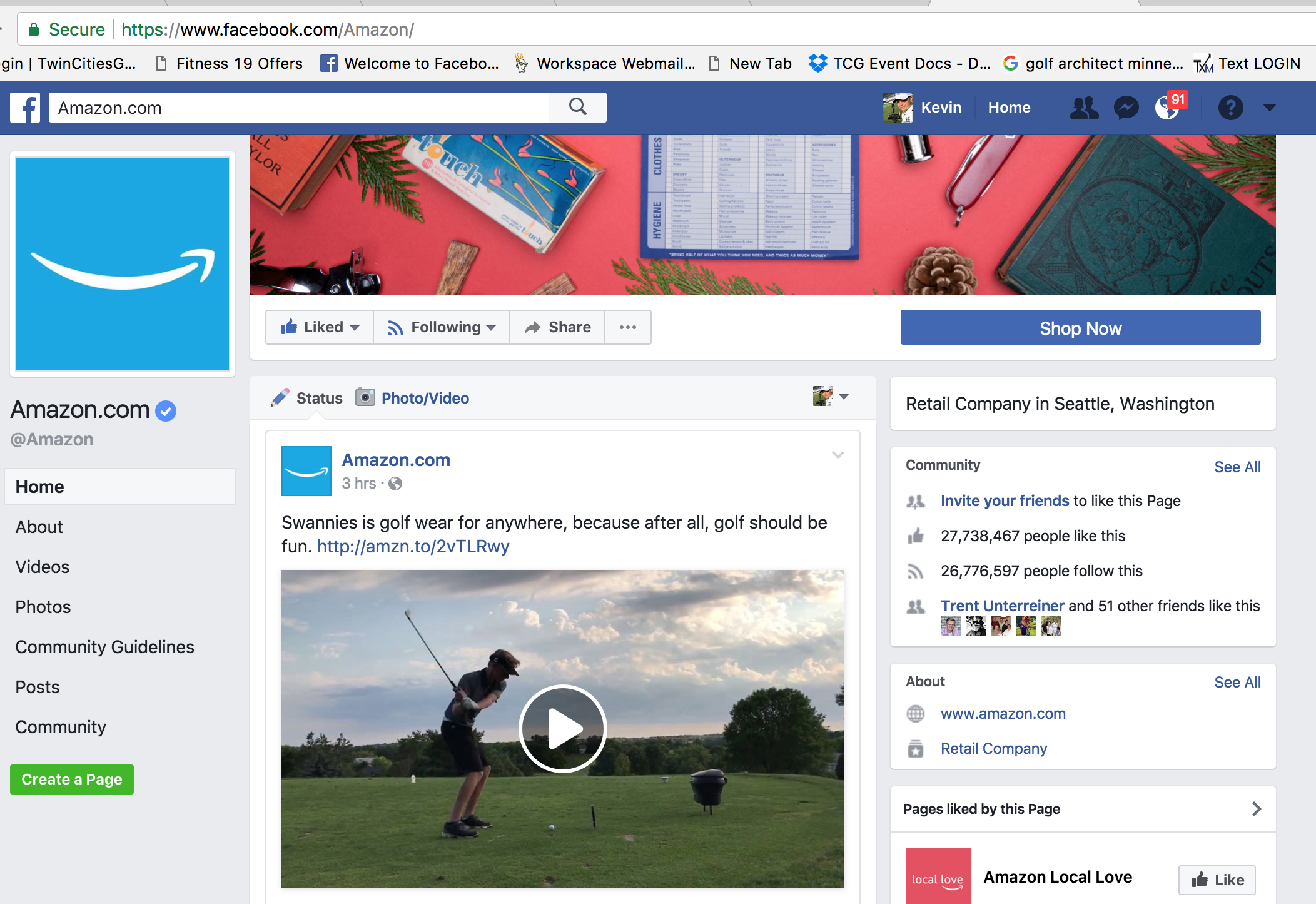
Task: Open About in the page sidebar
Action: click(39, 527)
